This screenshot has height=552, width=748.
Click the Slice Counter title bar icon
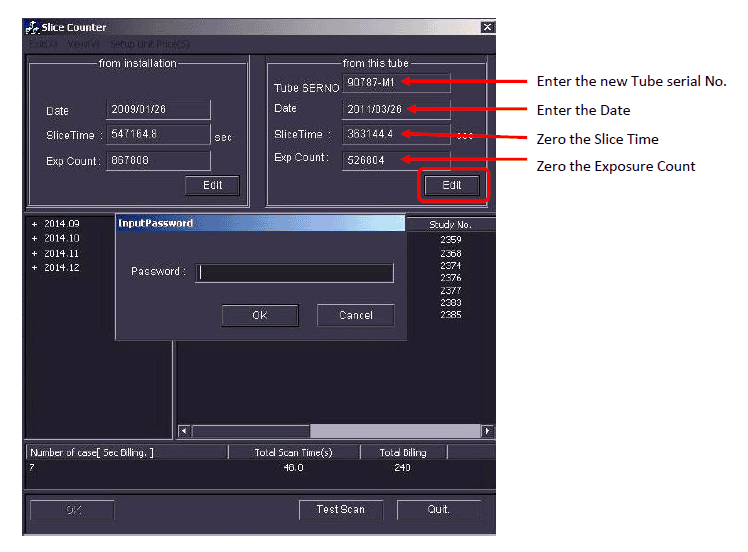coord(32,27)
